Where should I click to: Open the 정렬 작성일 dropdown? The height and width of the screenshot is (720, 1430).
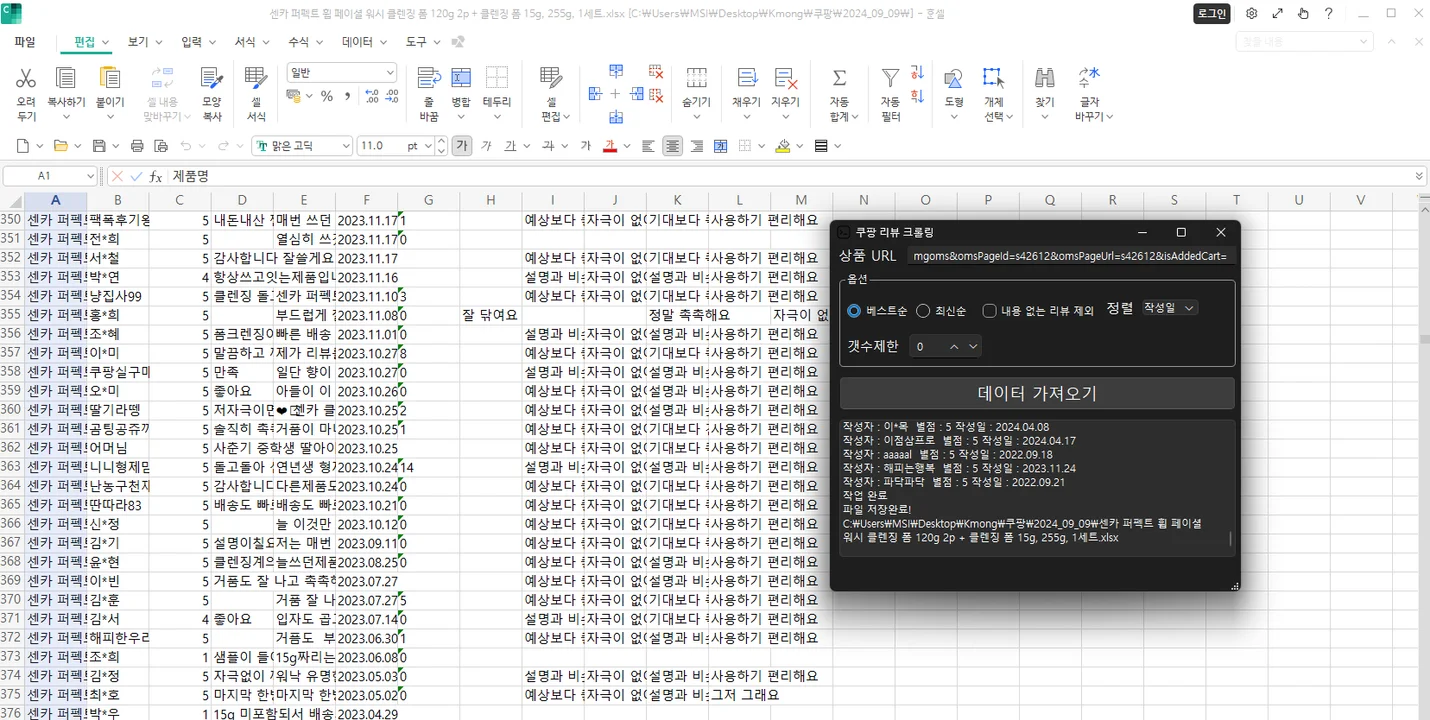[x=1169, y=308]
